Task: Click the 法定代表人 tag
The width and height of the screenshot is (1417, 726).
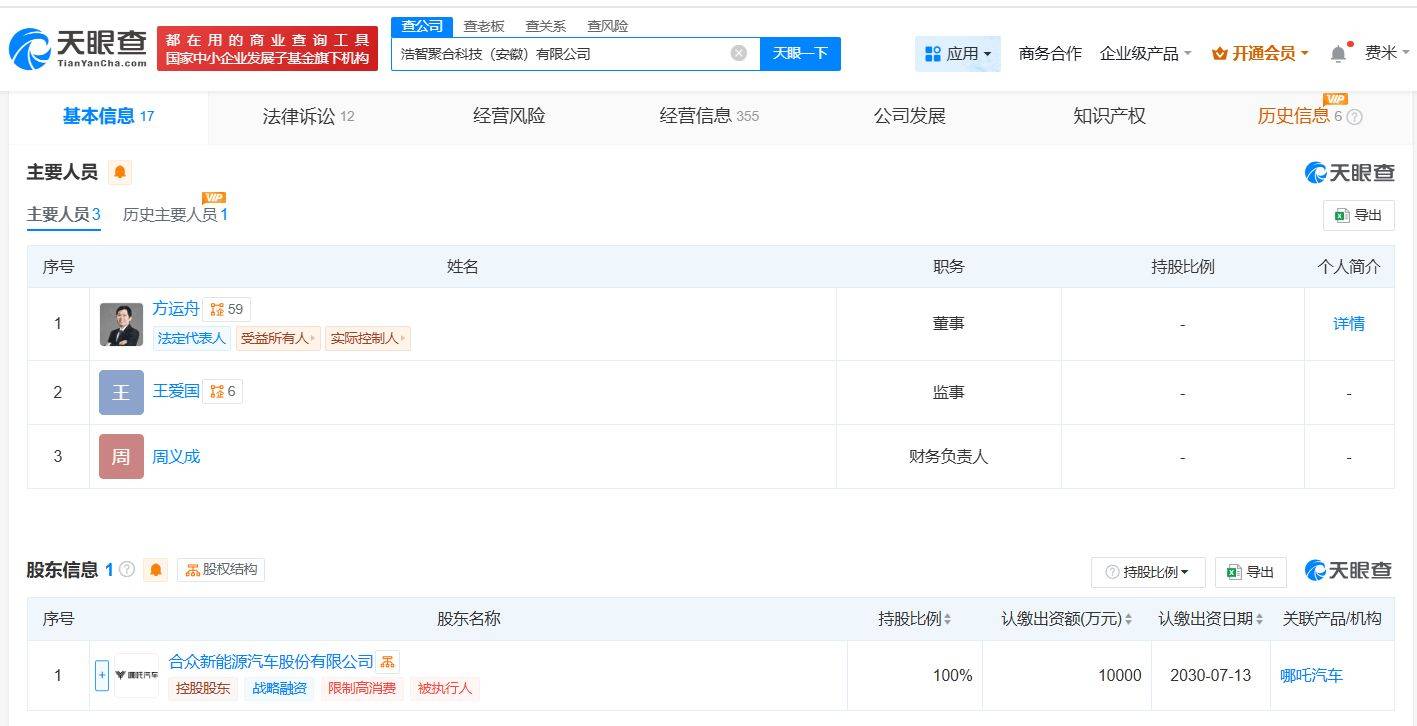Action: pos(192,338)
